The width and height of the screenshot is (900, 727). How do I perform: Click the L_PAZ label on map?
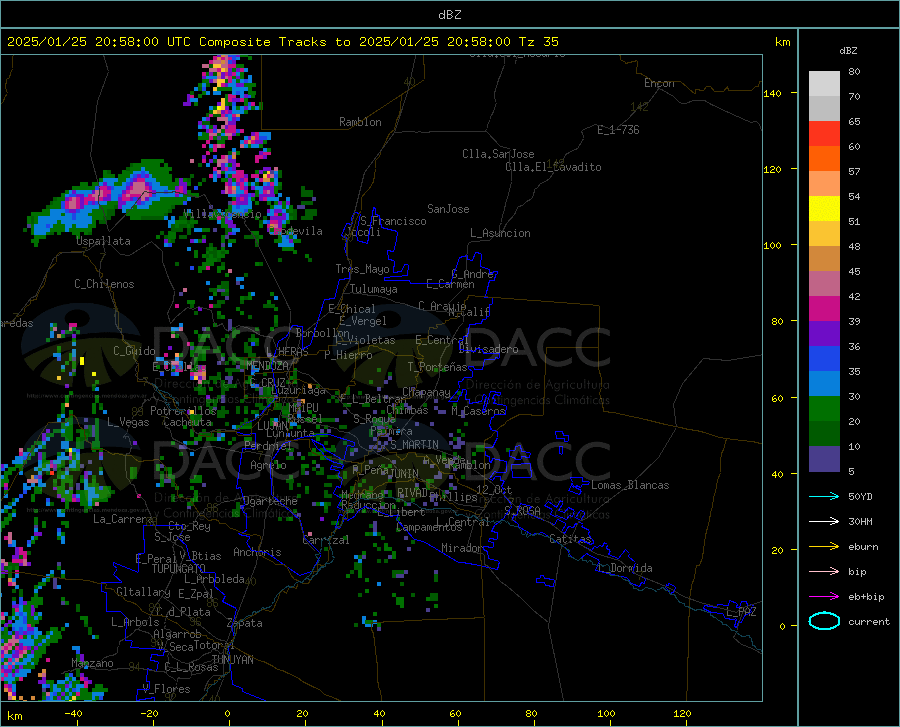(741, 612)
